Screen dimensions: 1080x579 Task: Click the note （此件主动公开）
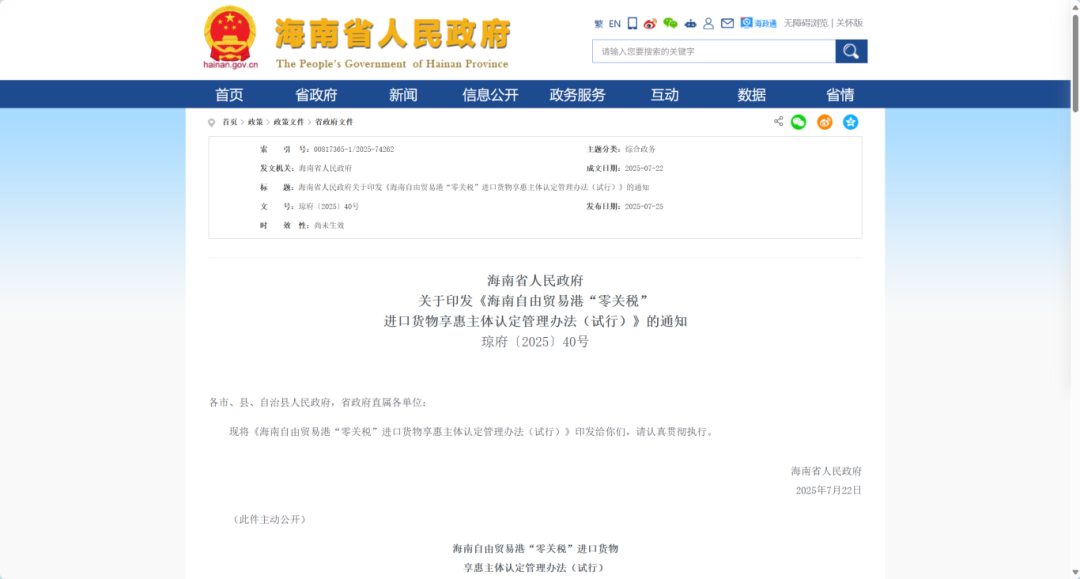[x=269, y=519]
